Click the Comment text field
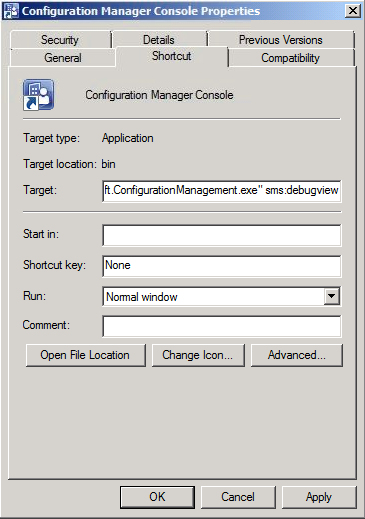Viewport: 365px width, 519px height. pos(222,326)
